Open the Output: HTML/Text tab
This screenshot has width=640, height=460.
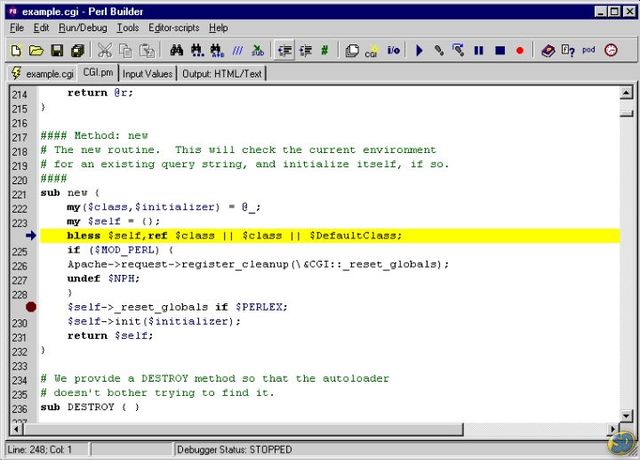click(222, 74)
